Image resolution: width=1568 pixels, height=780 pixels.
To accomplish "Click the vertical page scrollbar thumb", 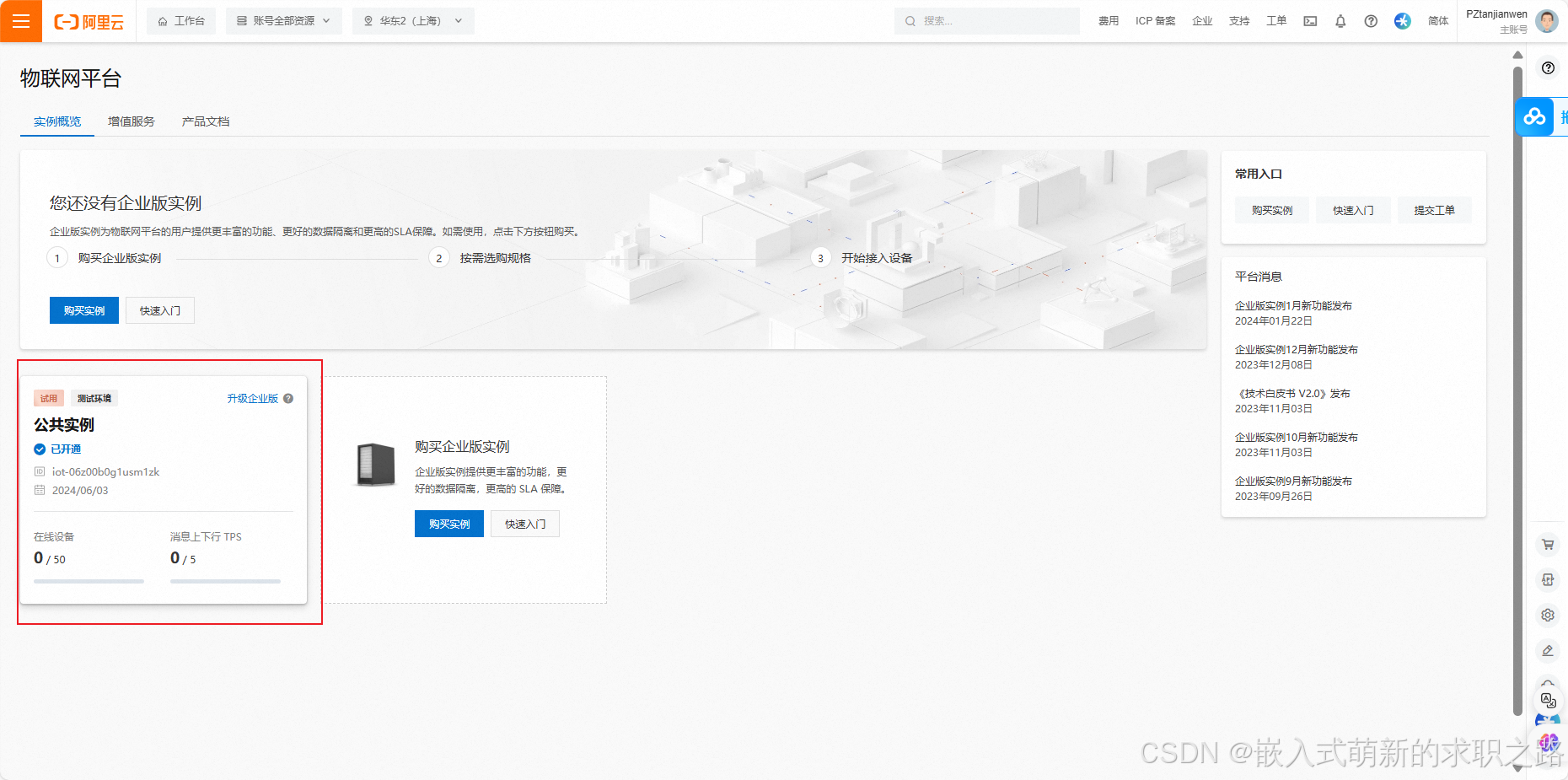I will coord(1518,390).
